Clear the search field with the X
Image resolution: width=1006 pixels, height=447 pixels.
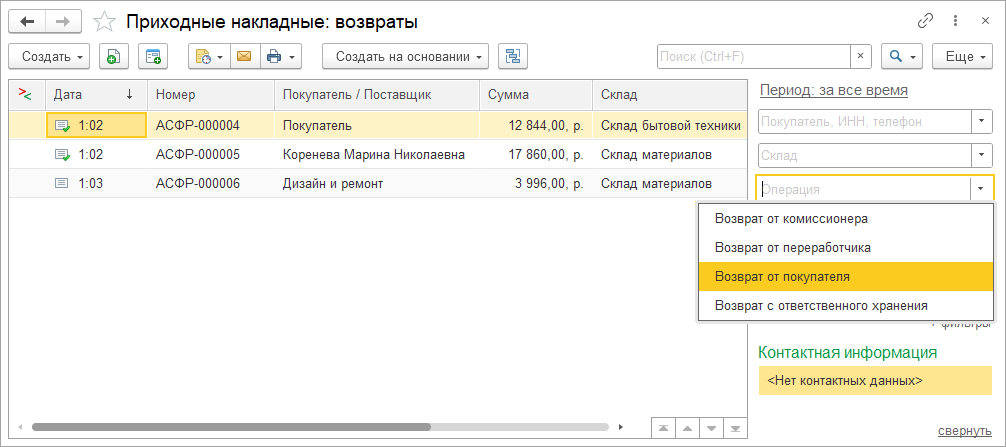[861, 57]
